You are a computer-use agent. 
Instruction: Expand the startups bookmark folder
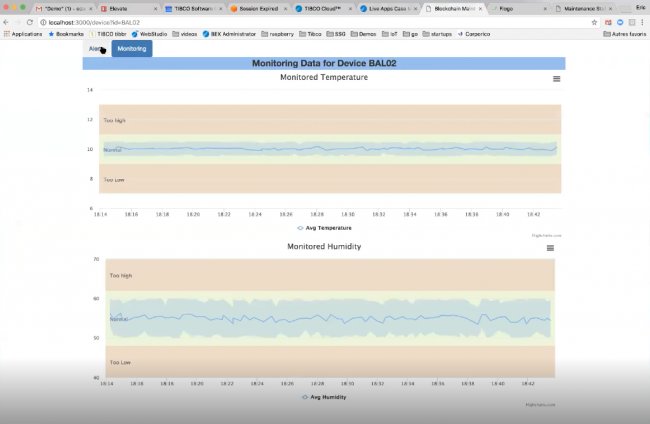point(437,34)
